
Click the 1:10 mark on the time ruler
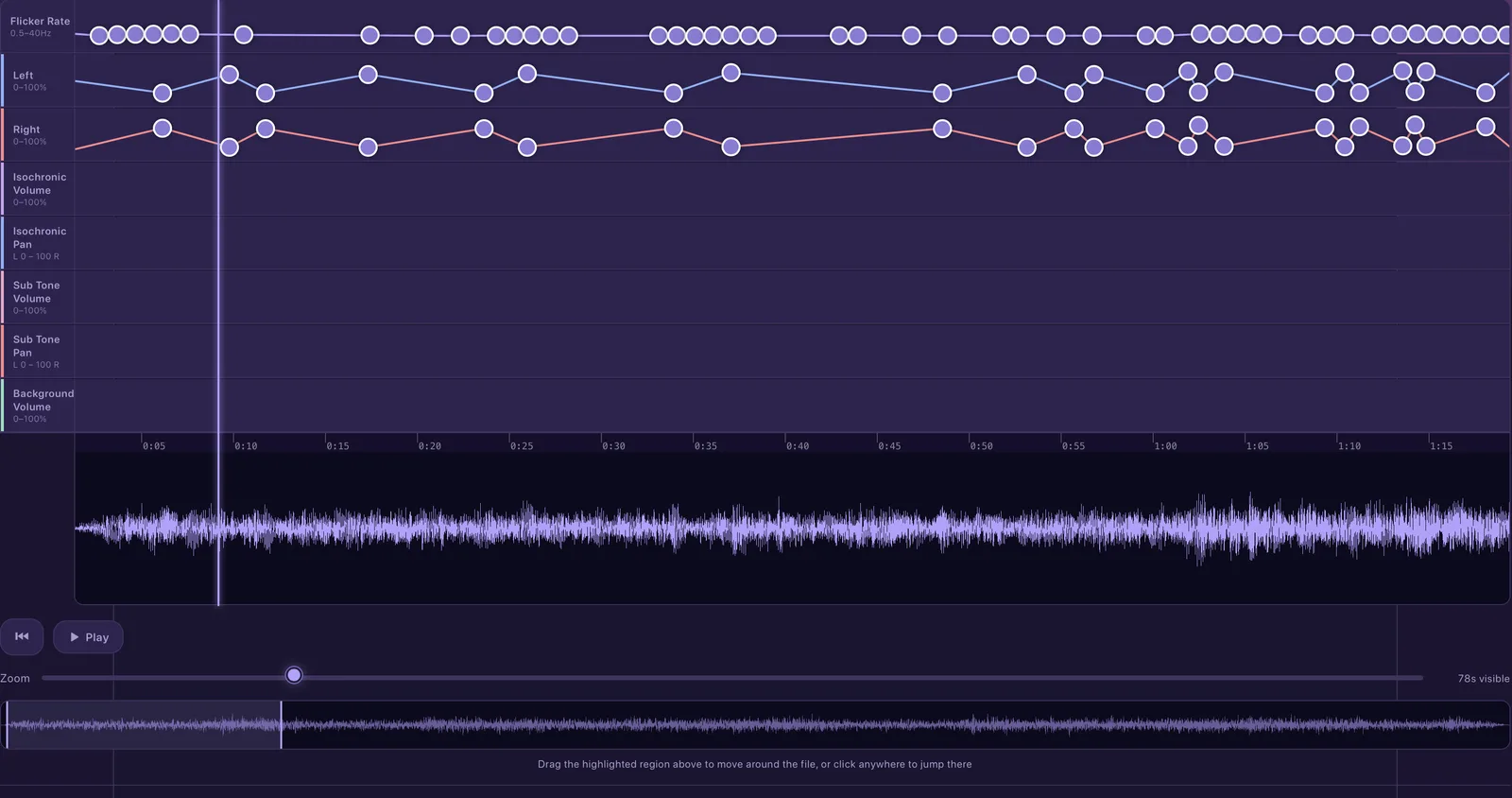coord(1349,446)
